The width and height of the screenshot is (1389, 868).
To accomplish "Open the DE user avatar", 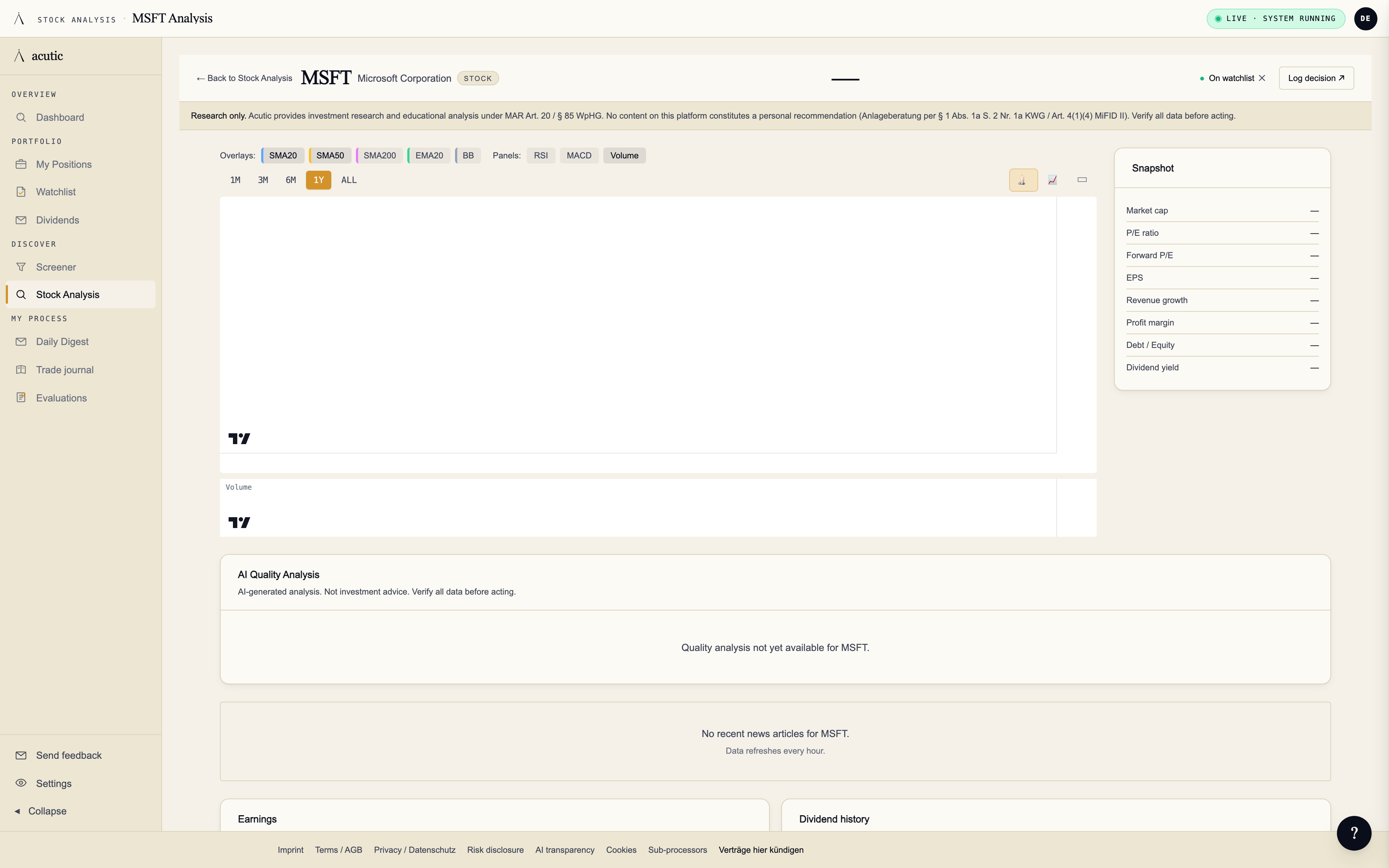I will [x=1365, y=18].
